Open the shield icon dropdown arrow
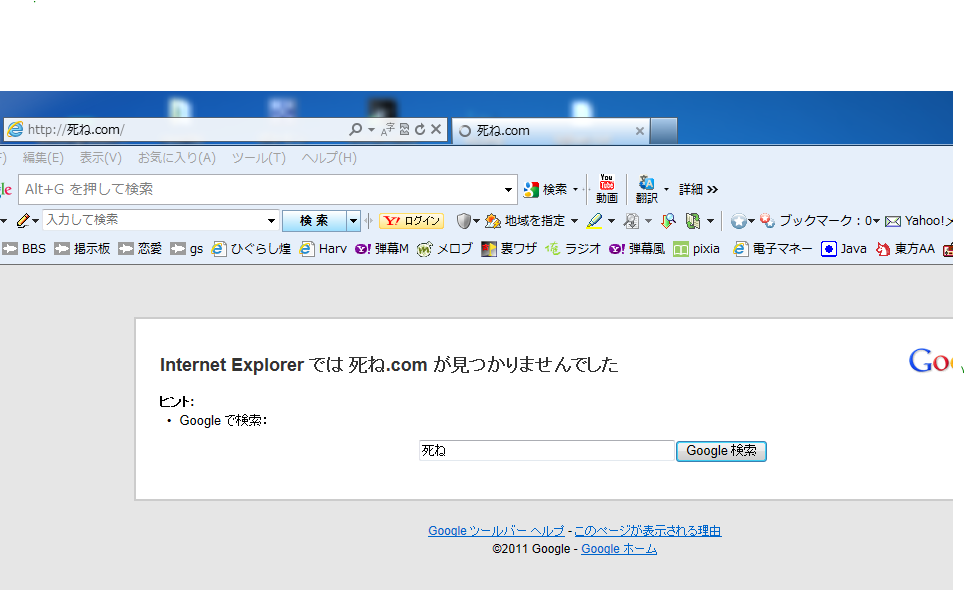 [476, 221]
